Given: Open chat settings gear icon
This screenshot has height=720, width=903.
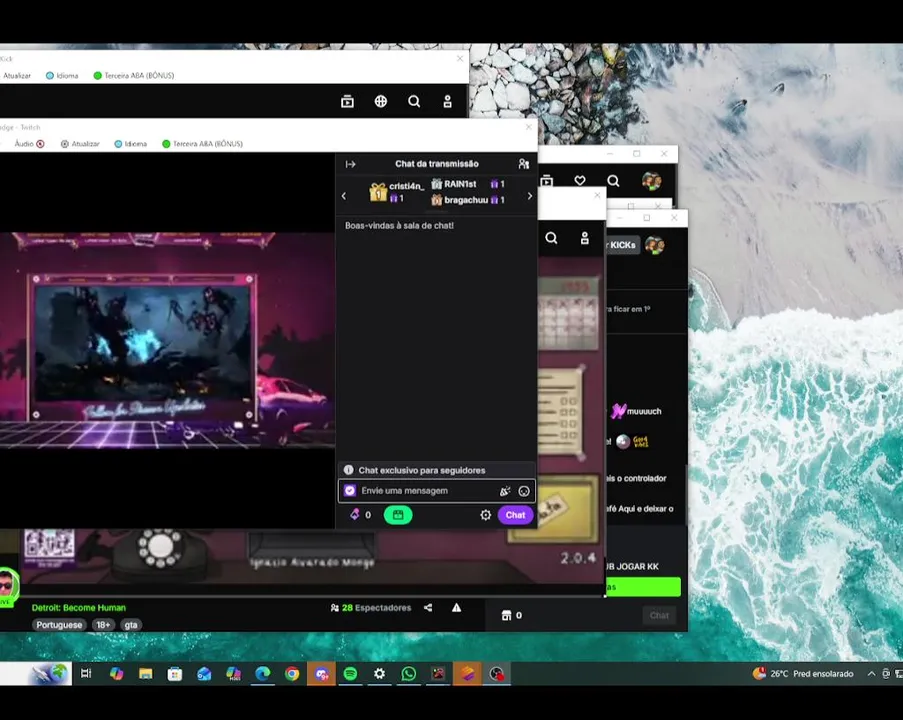Looking at the screenshot, I should coord(485,515).
